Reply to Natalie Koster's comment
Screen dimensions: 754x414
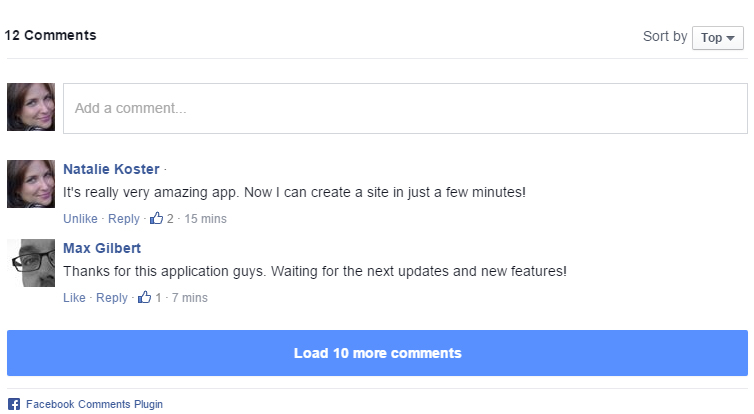coord(124,219)
